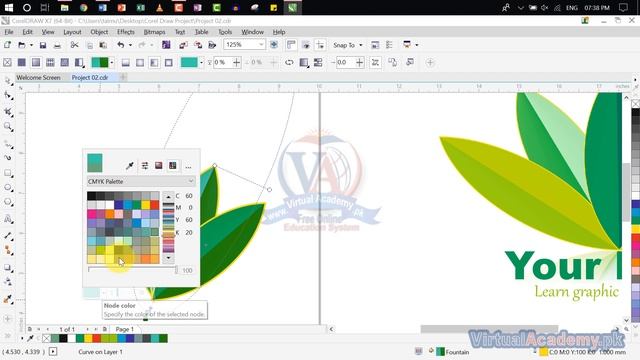Expand the fountain fill picker dropdown arrow
The width and height of the screenshot is (640, 360).
pos(112,62)
